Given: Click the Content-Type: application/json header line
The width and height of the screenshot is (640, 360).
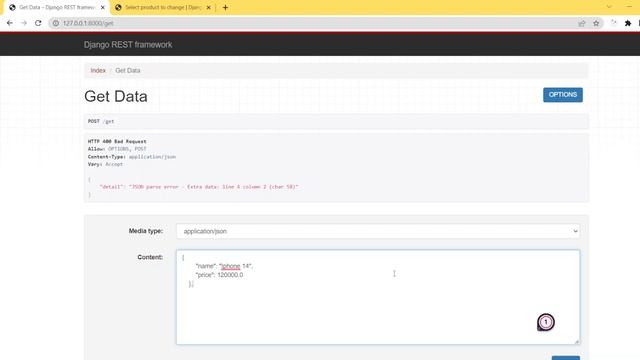Looking at the screenshot, I should pos(132,157).
